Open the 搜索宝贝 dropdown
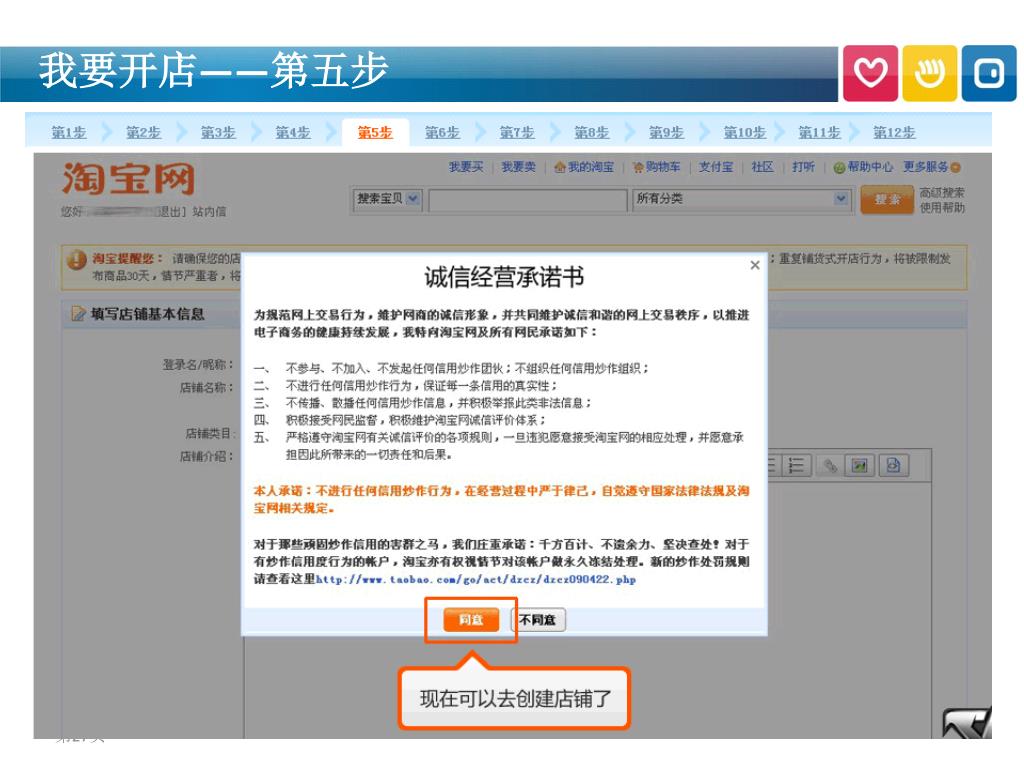1024x768 pixels. [x=388, y=199]
